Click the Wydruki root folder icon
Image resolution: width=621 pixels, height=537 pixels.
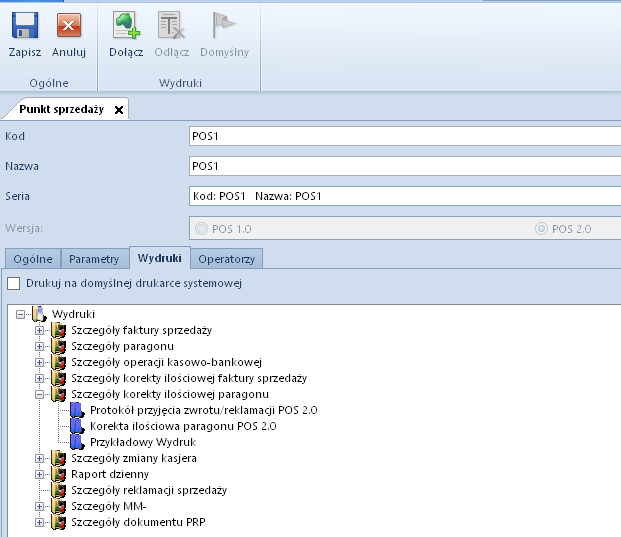[39, 314]
